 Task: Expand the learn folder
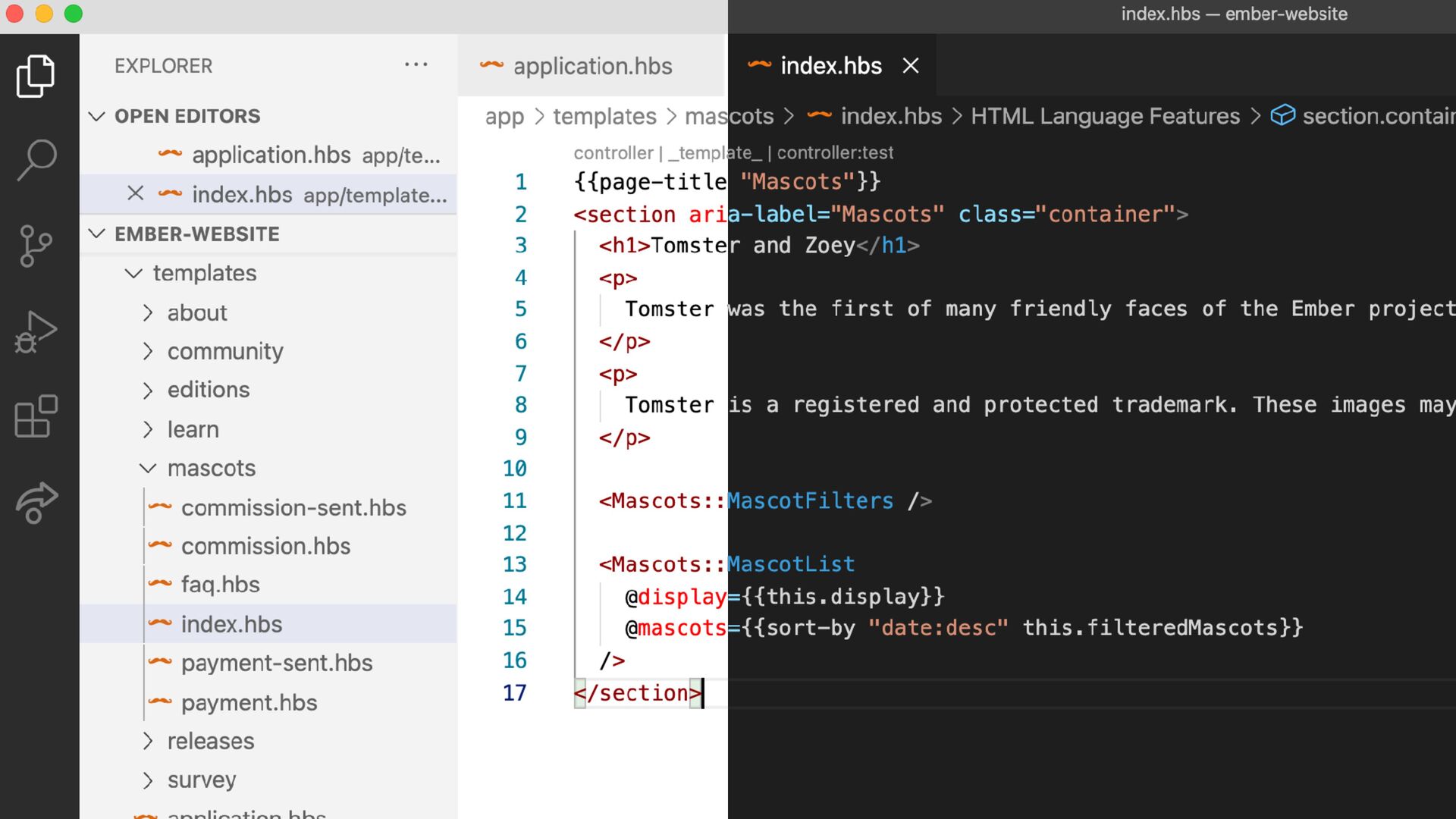[x=148, y=429]
